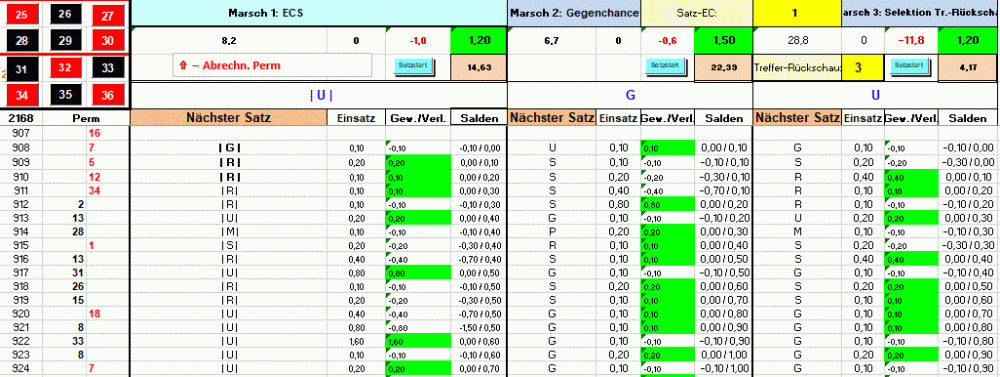Click Perm value 33 in row 922
Screen dimensions: 1000x377
coord(77,341)
